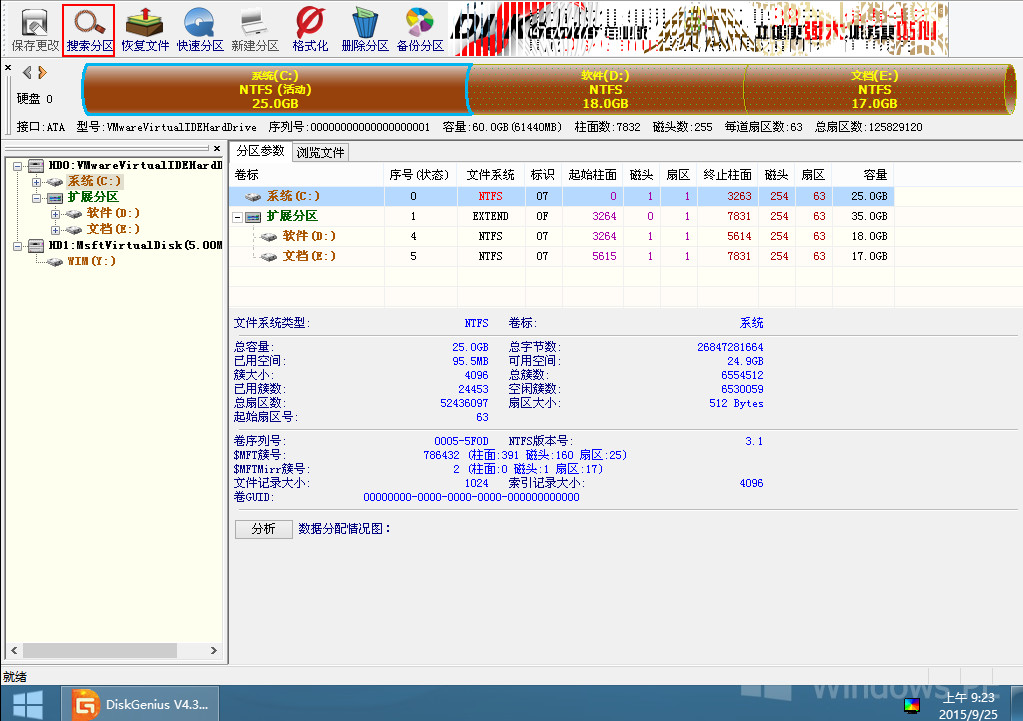Screen dimensions: 1023x721
Task: Close the left disk tree panel
Action: point(217,149)
